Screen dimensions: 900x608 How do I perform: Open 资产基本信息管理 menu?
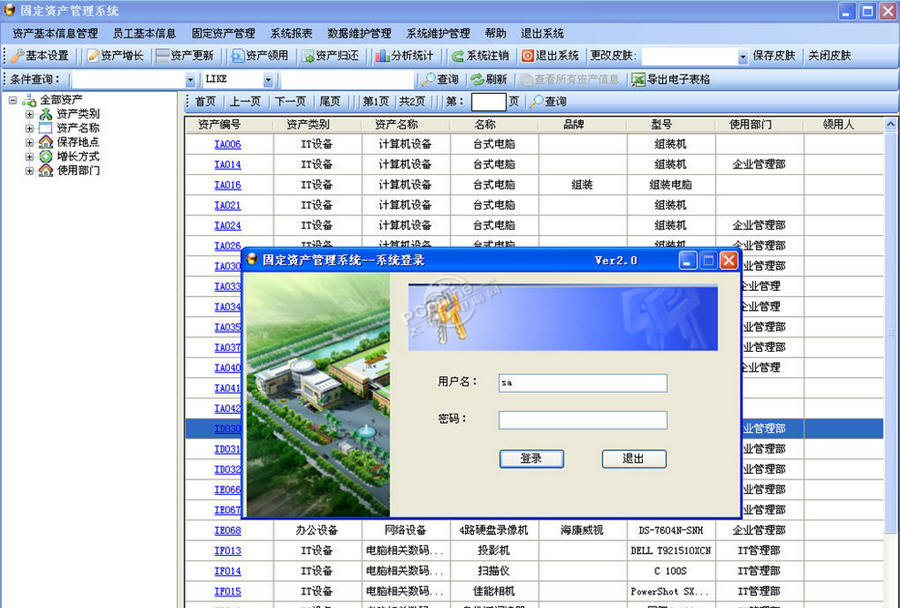pos(55,33)
